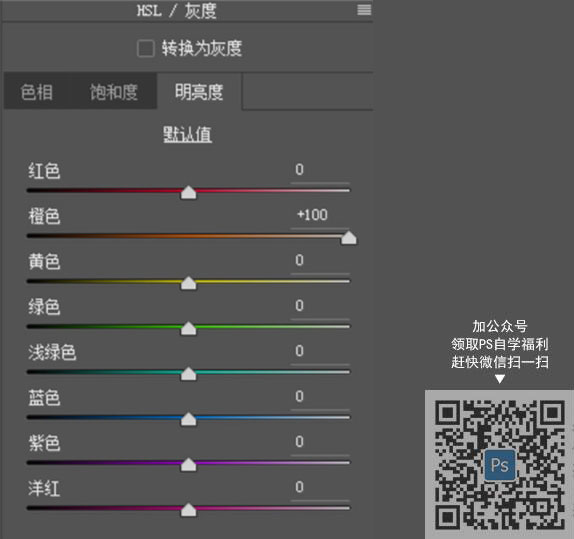
Task: Click the 绿色 value field
Action: click(x=320, y=308)
